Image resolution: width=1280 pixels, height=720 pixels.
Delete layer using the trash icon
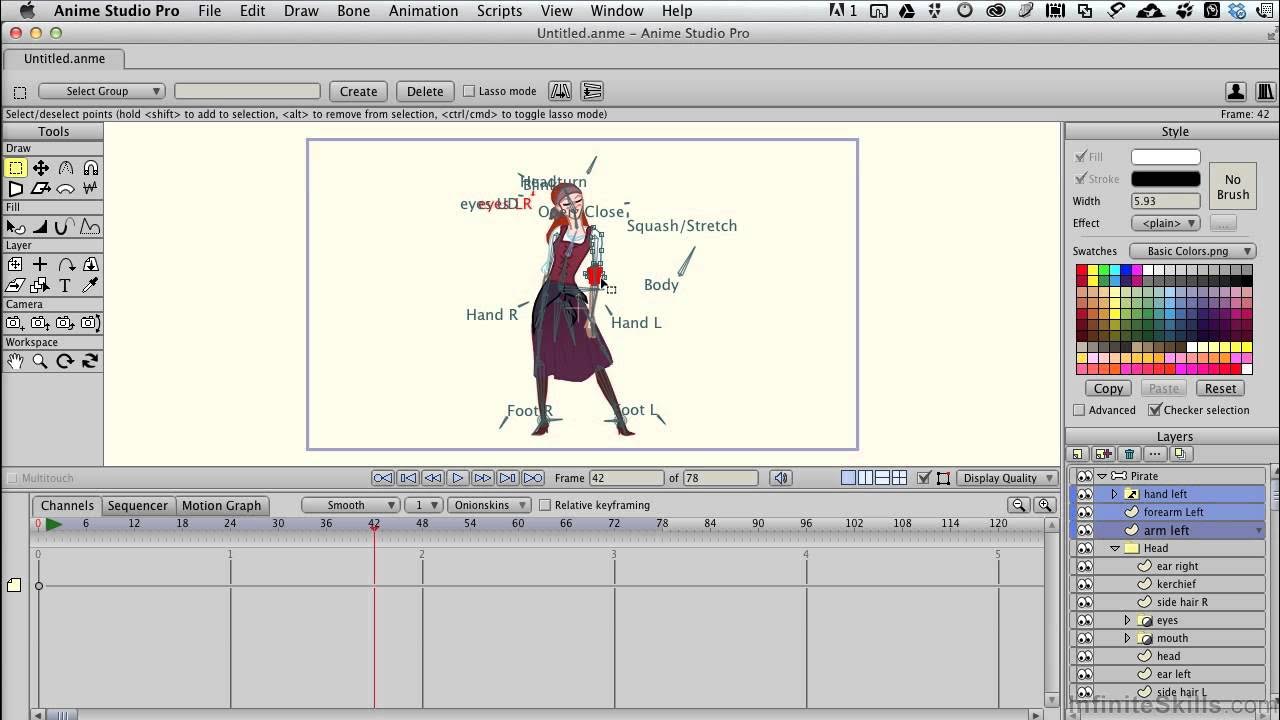pyautogui.click(x=1129, y=454)
